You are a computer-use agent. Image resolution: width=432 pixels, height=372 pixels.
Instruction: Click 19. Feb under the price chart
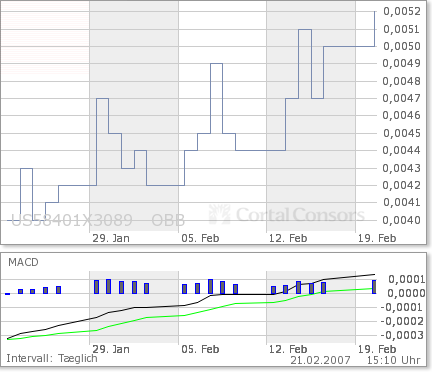tap(377, 238)
